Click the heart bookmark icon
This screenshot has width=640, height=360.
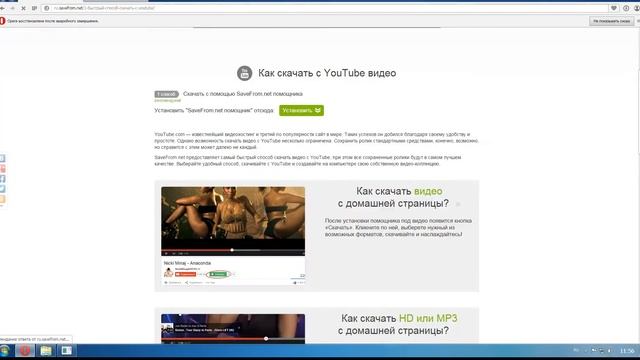(x=614, y=8)
